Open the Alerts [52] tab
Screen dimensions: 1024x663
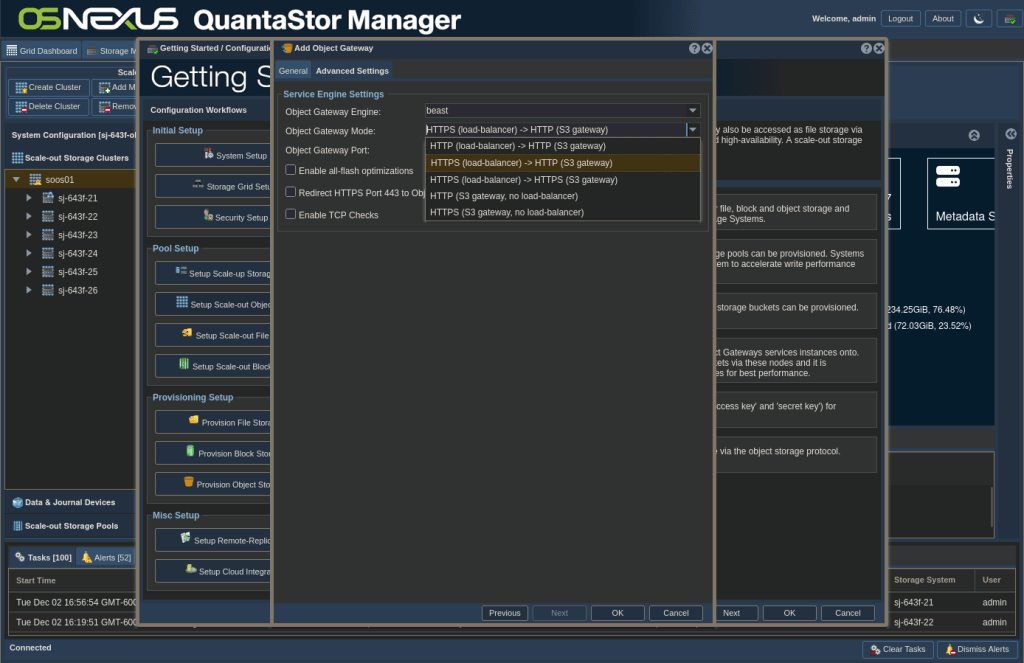click(x=106, y=557)
